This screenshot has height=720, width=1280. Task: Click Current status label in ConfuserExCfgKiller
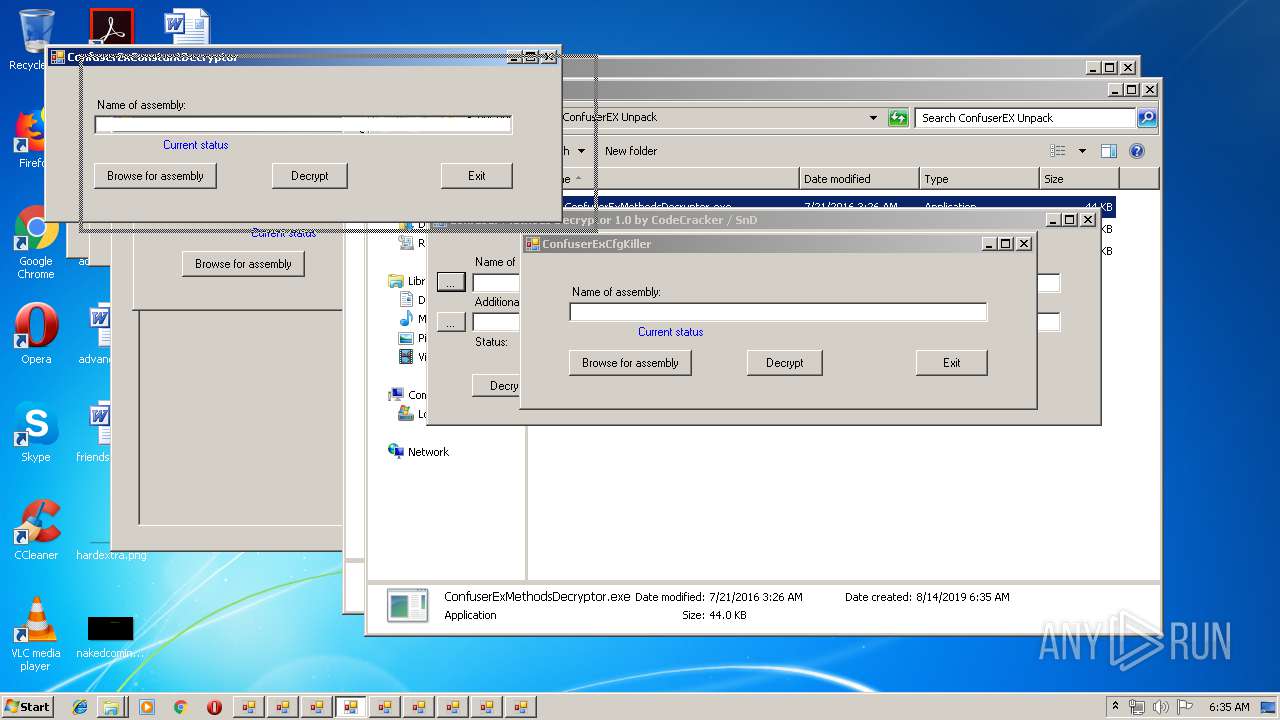click(x=671, y=332)
